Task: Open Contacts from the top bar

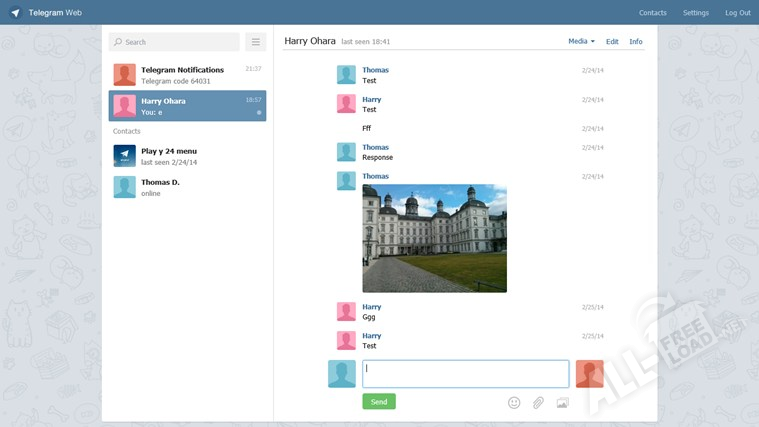Action: tap(652, 13)
